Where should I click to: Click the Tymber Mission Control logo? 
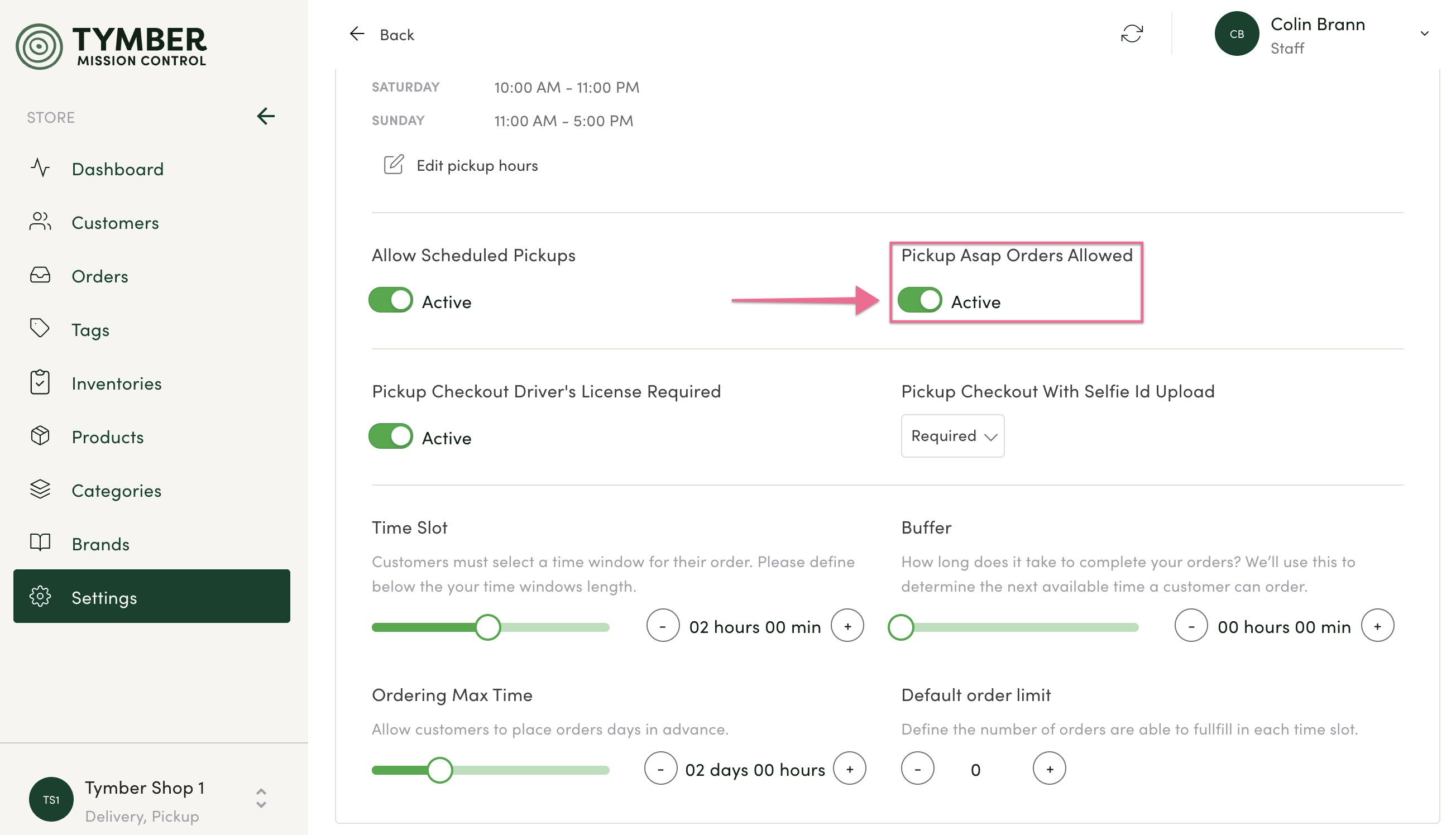(x=111, y=46)
